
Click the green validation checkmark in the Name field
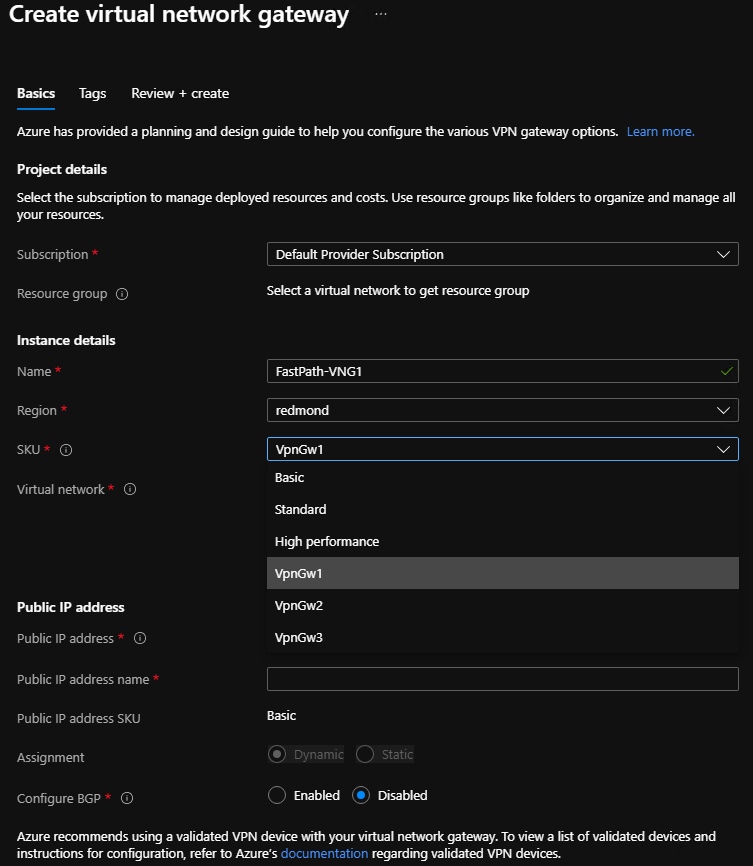(x=727, y=371)
